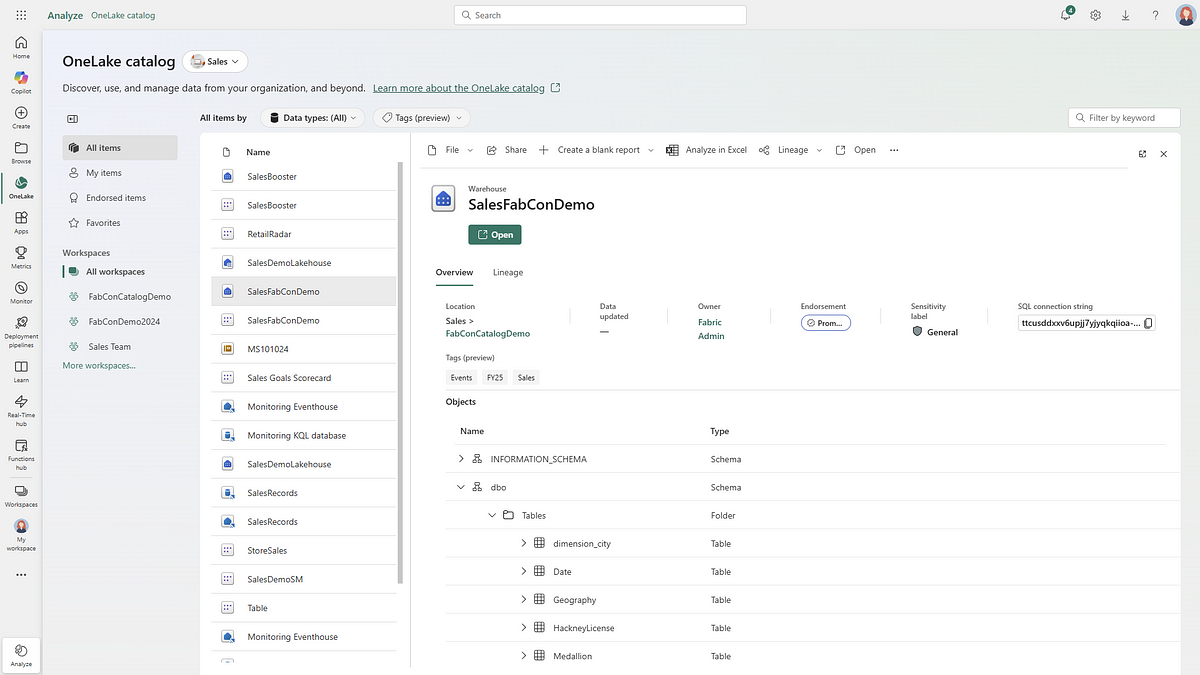Open the Tags (preview) filter dropdown
Viewport: 1200px width, 675px height.
coord(421,118)
